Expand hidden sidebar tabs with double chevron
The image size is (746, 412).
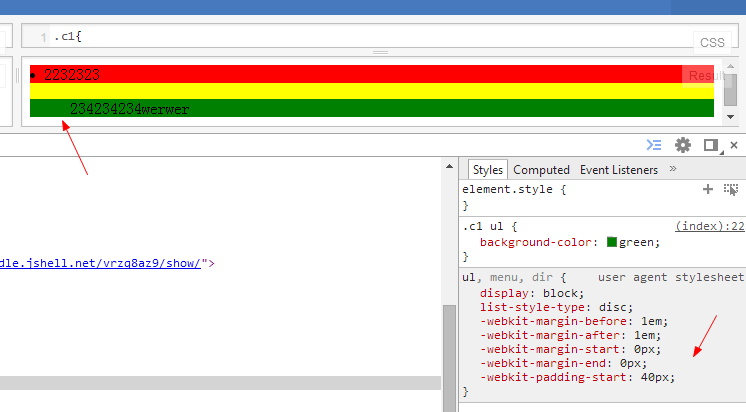click(x=673, y=169)
